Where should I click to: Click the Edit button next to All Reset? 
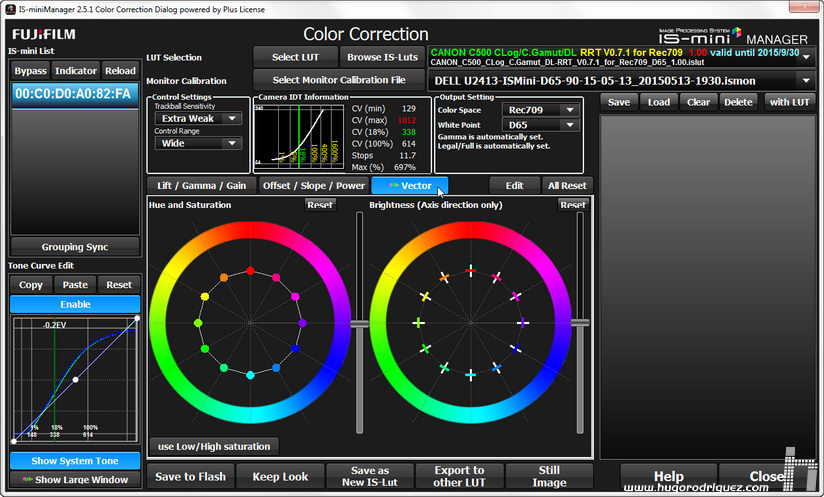point(514,185)
